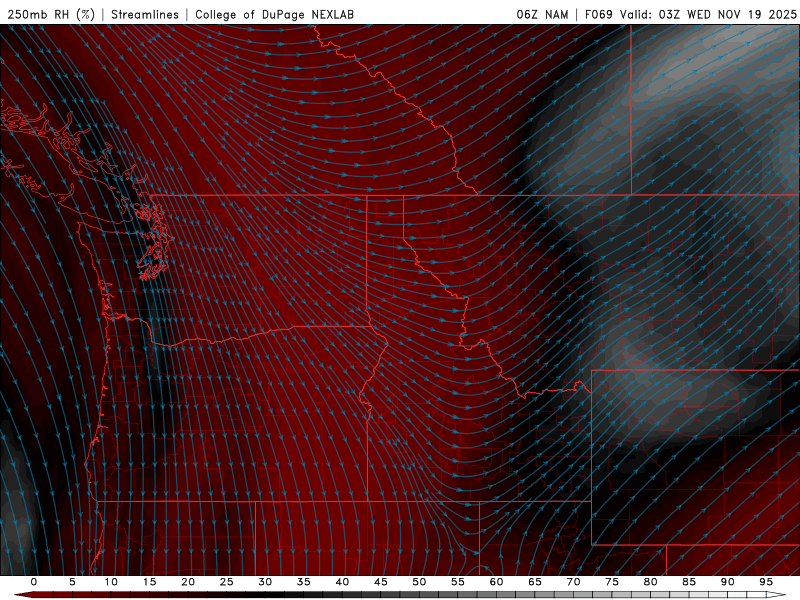Select the colorbar label "50"
The image size is (800, 600).
click(x=419, y=582)
